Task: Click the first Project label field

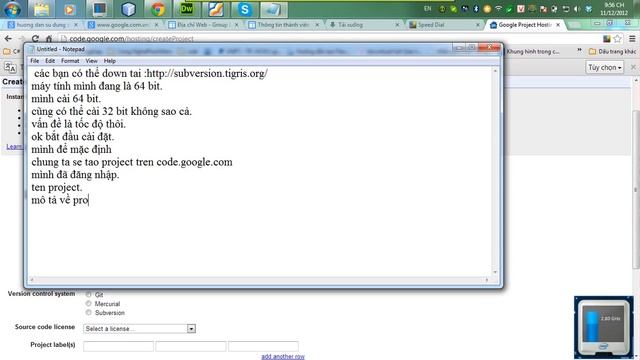Action: (x=118, y=346)
